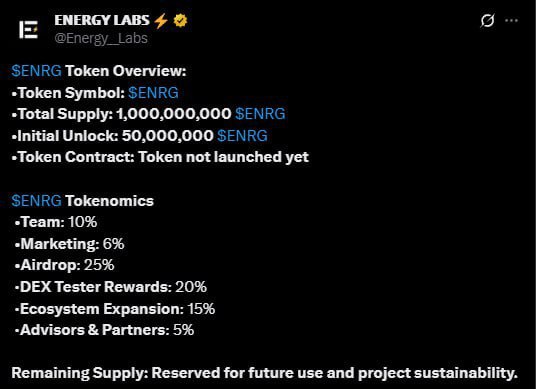Click the Remaining Supply sentence
The width and height of the screenshot is (536, 389).
click(265, 373)
